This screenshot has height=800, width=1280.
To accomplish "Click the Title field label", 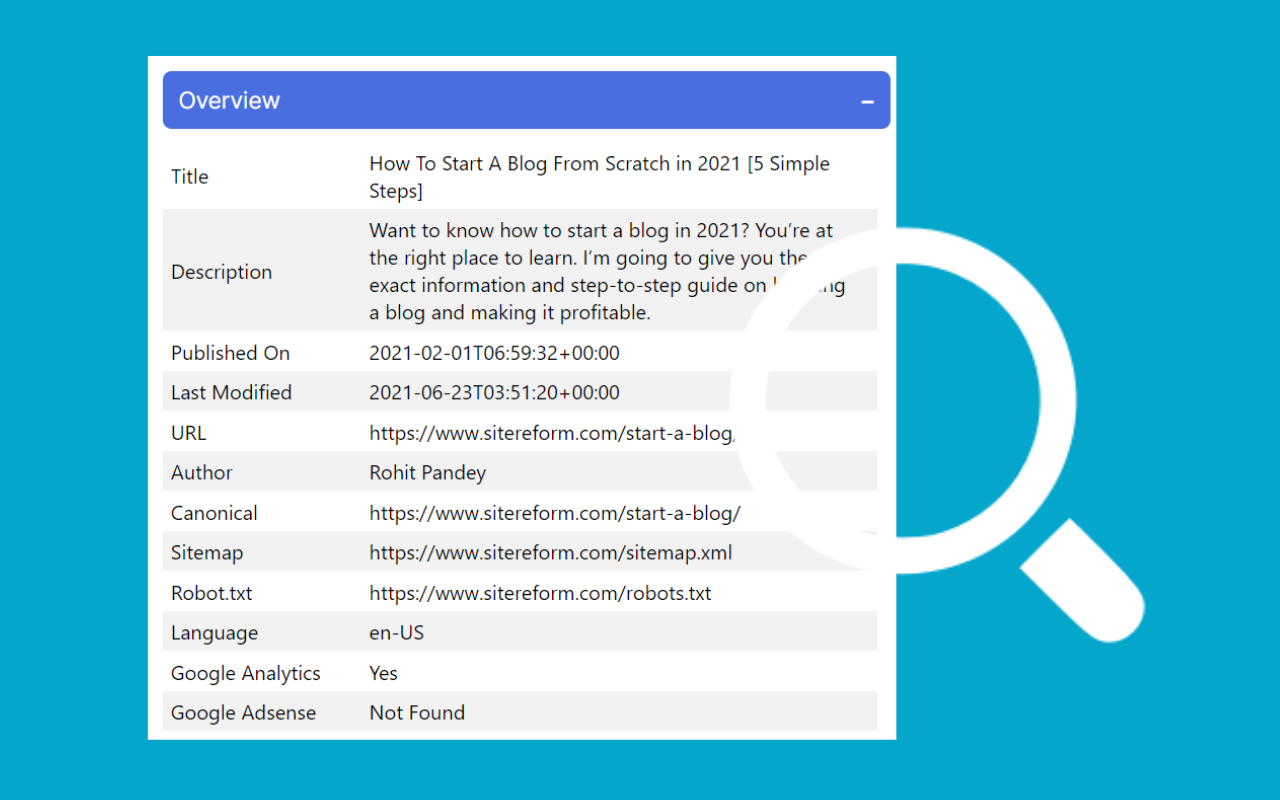I will click(189, 176).
